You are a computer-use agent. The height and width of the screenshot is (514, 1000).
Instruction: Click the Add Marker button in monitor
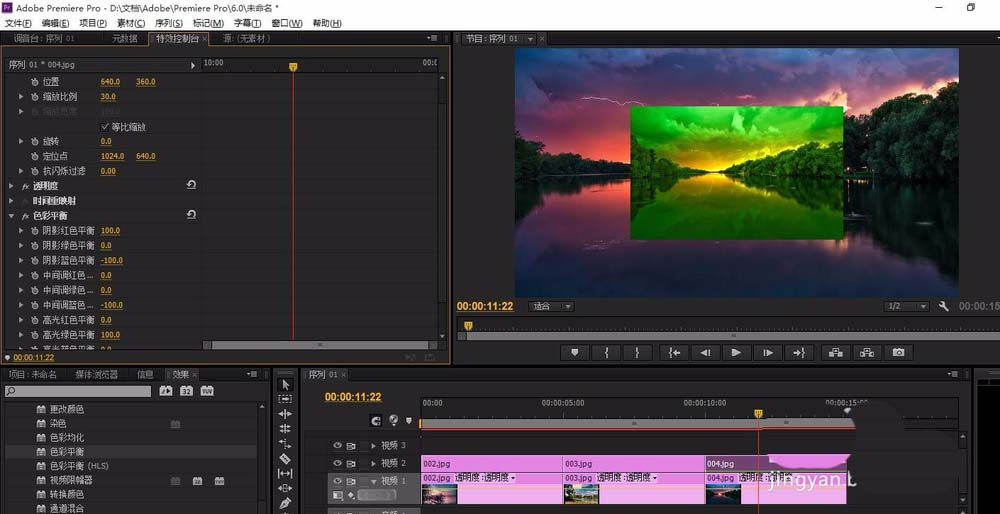[575, 353]
